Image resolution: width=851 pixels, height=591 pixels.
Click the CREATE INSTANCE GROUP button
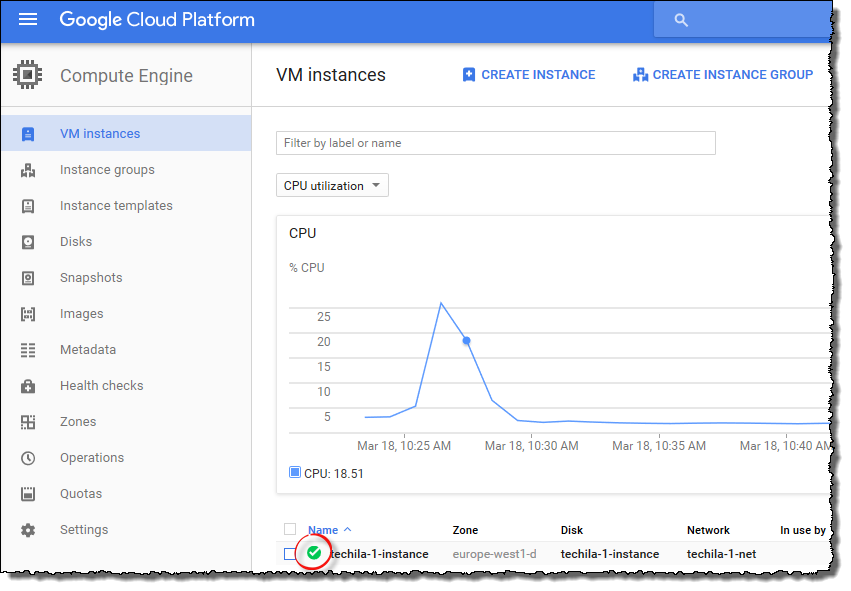[x=723, y=75]
